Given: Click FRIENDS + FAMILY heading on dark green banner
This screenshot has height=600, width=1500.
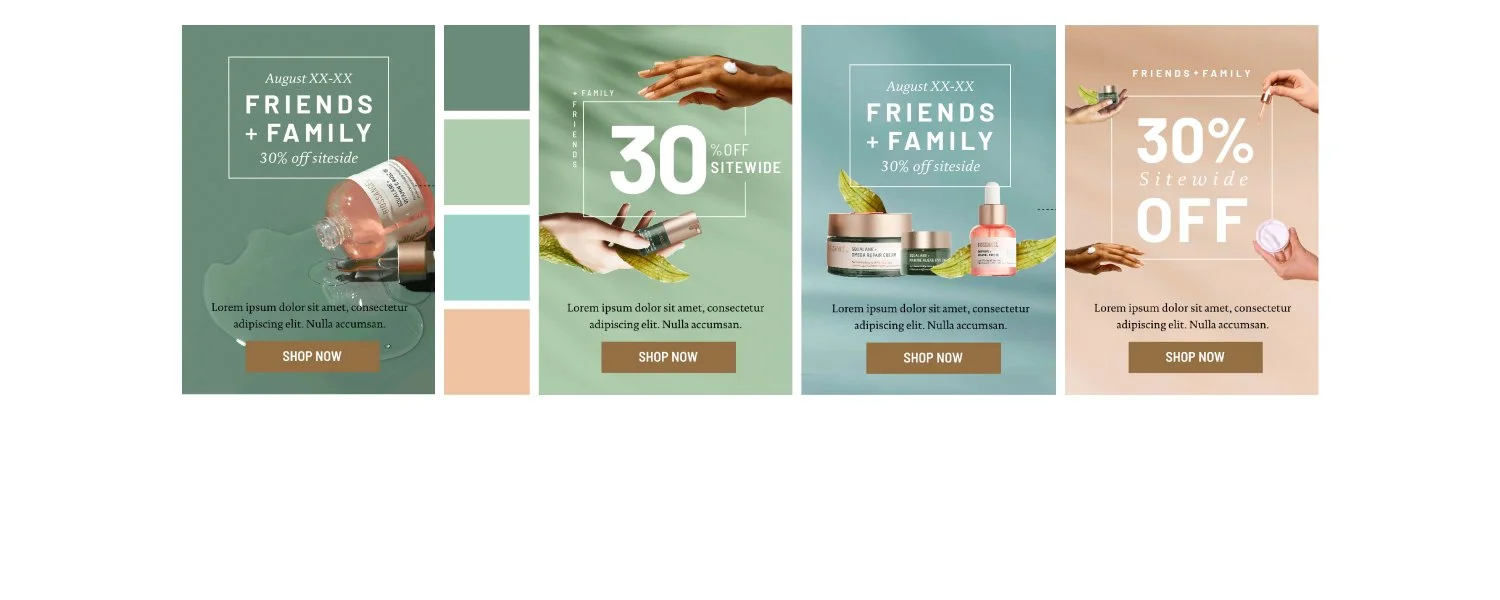Looking at the screenshot, I should coord(309,118).
